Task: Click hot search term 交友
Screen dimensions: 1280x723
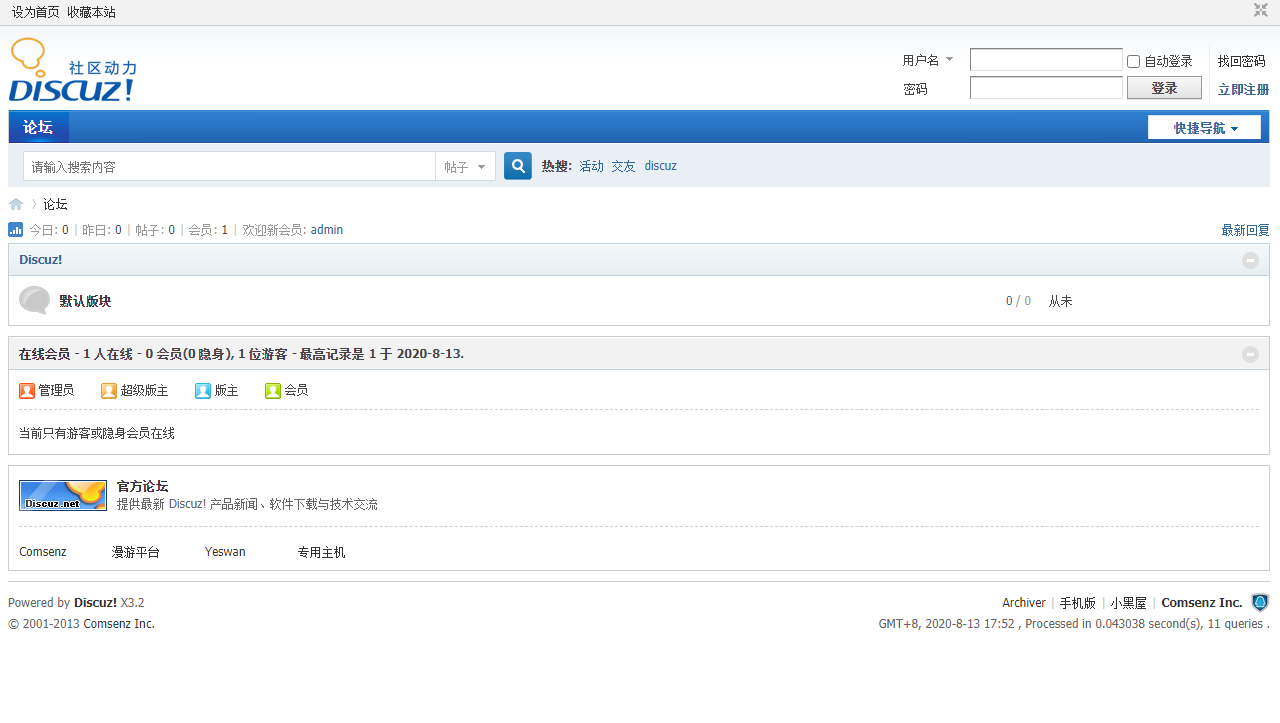Action: pos(623,166)
